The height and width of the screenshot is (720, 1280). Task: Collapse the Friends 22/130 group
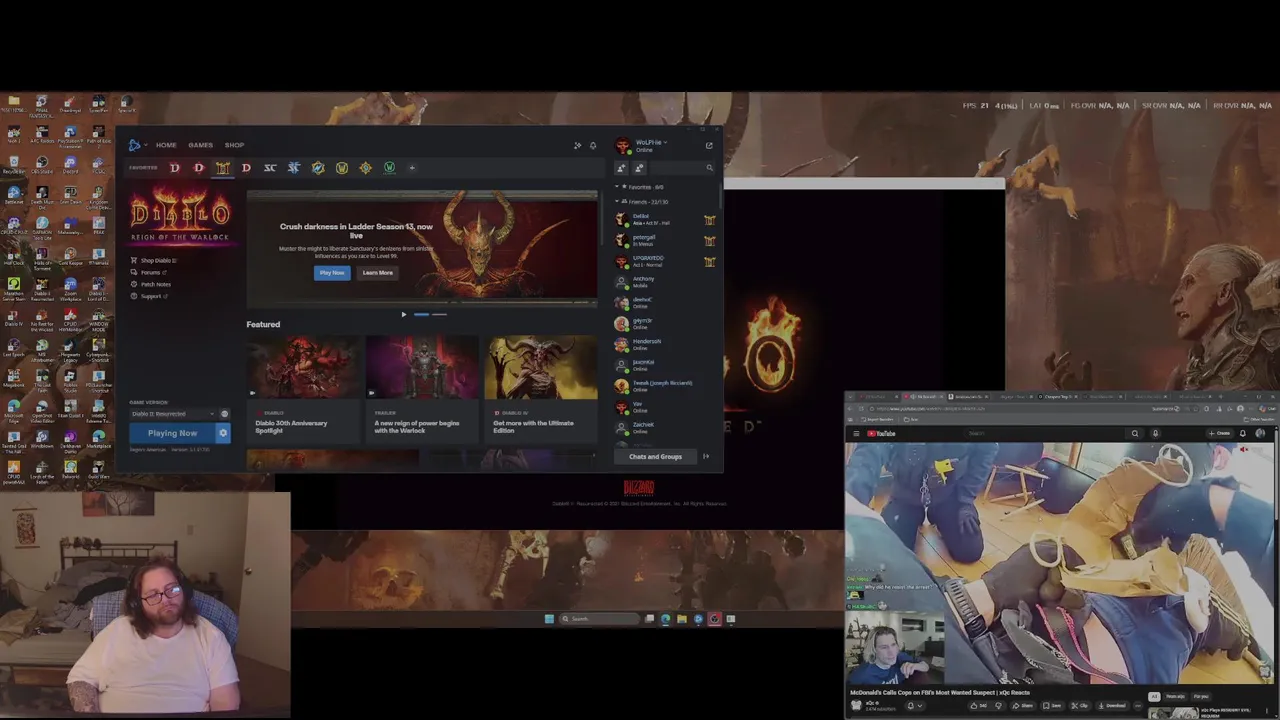click(x=643, y=202)
